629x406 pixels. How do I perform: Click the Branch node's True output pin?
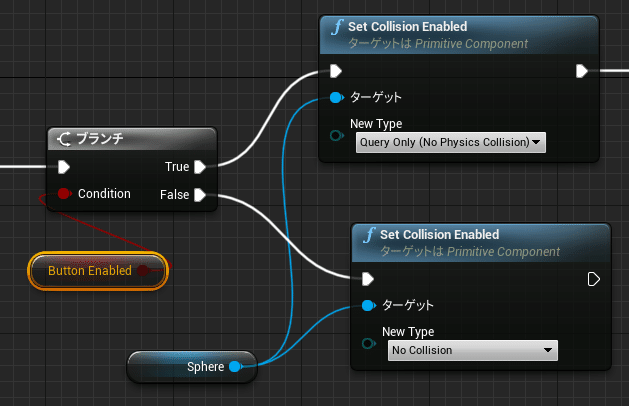(x=200, y=167)
